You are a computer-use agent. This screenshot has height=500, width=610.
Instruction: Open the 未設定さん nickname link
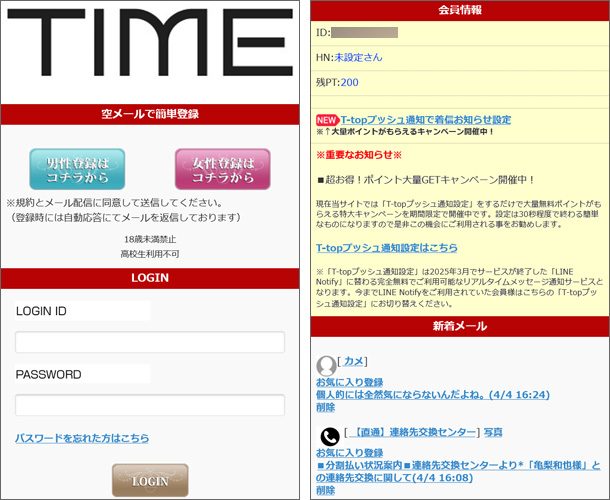tap(359, 57)
